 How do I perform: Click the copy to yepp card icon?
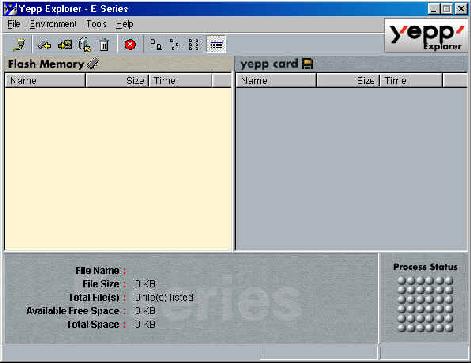pos(65,45)
